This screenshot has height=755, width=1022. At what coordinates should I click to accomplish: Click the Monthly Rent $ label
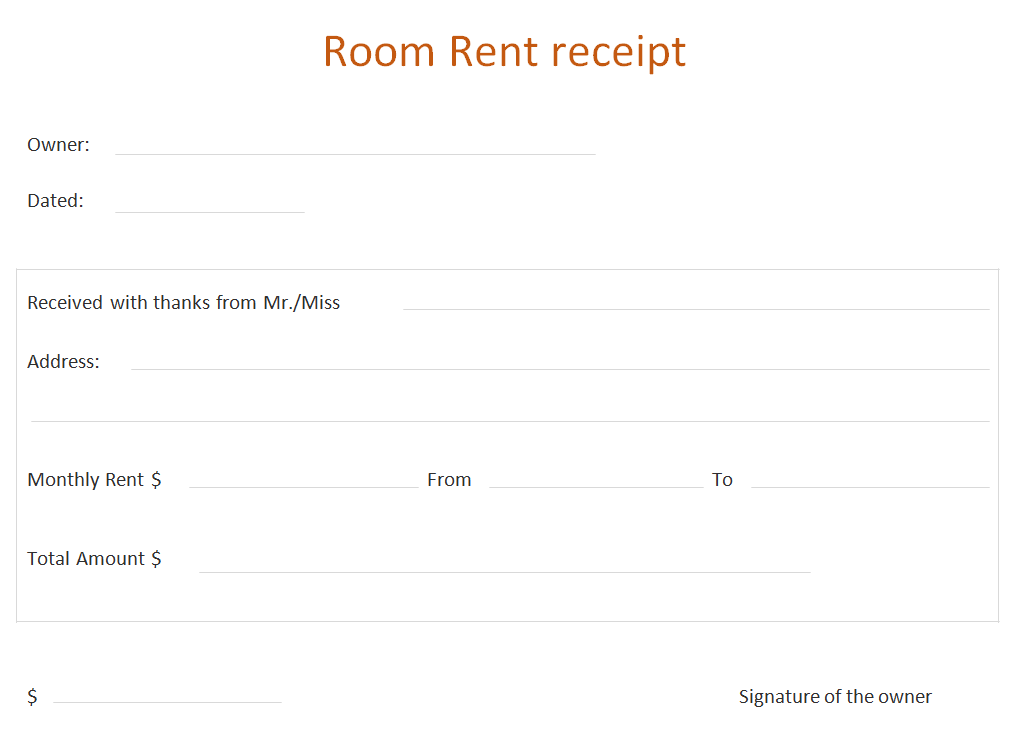[x=94, y=480]
